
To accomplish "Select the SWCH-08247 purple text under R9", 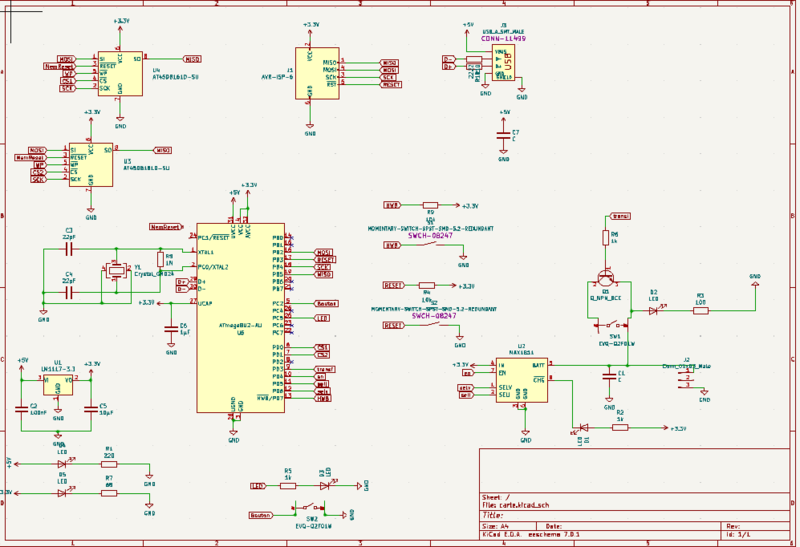I will [432, 235].
